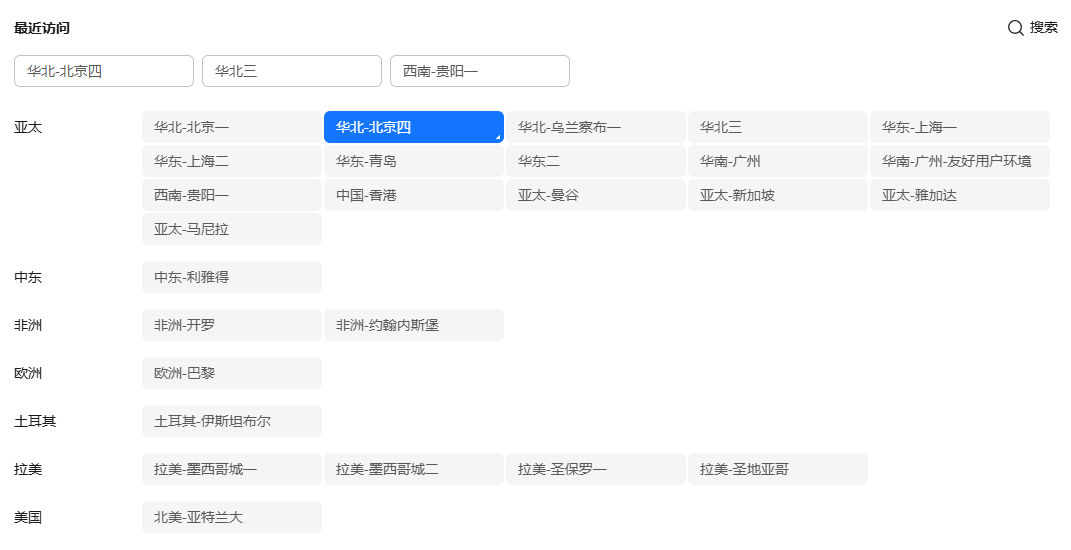Switch to 非洲-约翰内斯堡 region
Image resolution: width=1071 pixels, height=550 pixels.
click(414, 325)
